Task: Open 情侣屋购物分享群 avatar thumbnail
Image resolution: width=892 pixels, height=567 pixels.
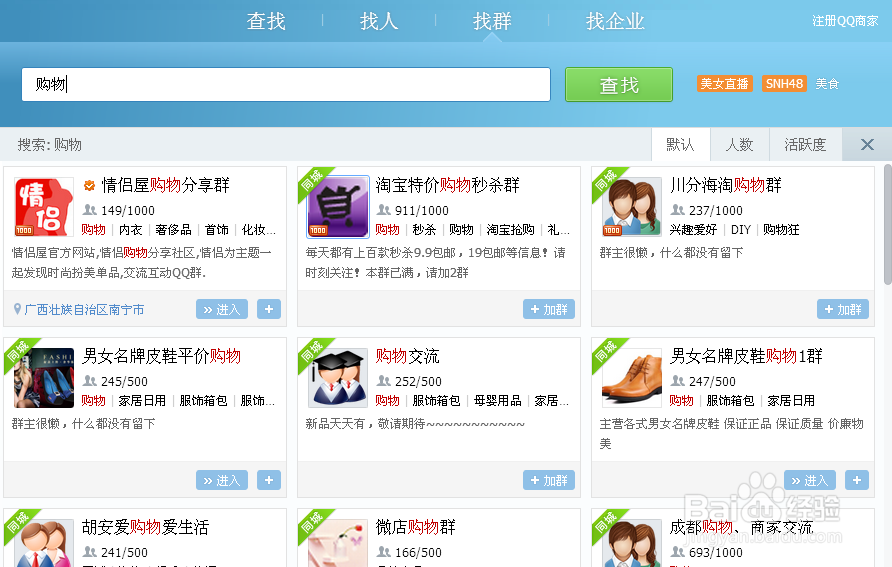Action: point(44,207)
